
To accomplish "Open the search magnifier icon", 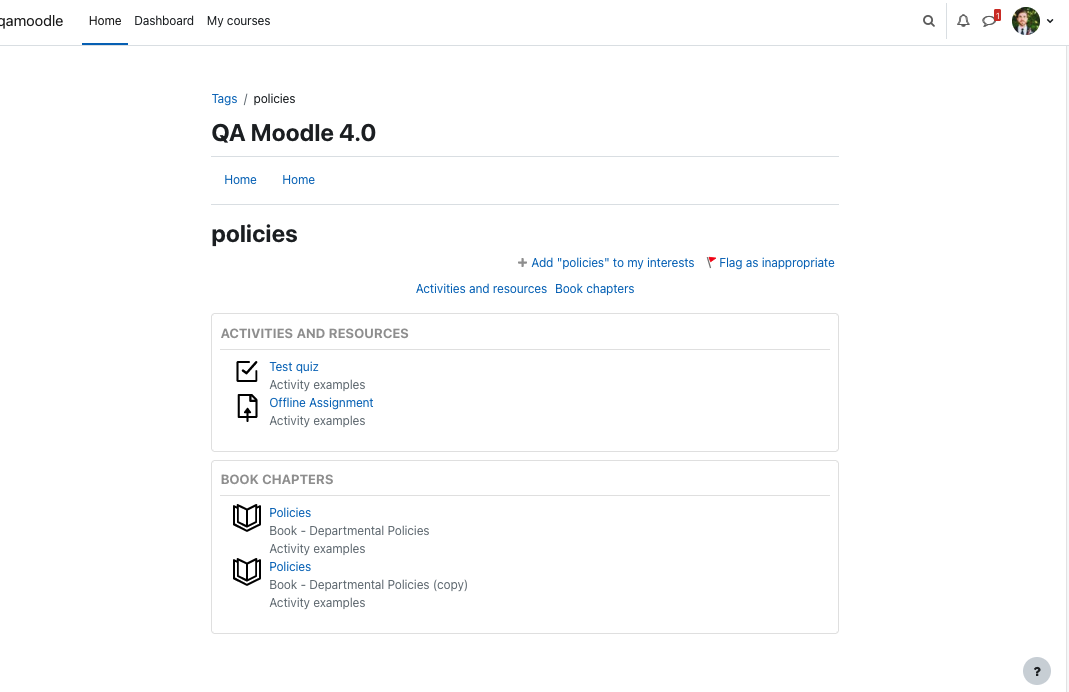I will [x=929, y=21].
